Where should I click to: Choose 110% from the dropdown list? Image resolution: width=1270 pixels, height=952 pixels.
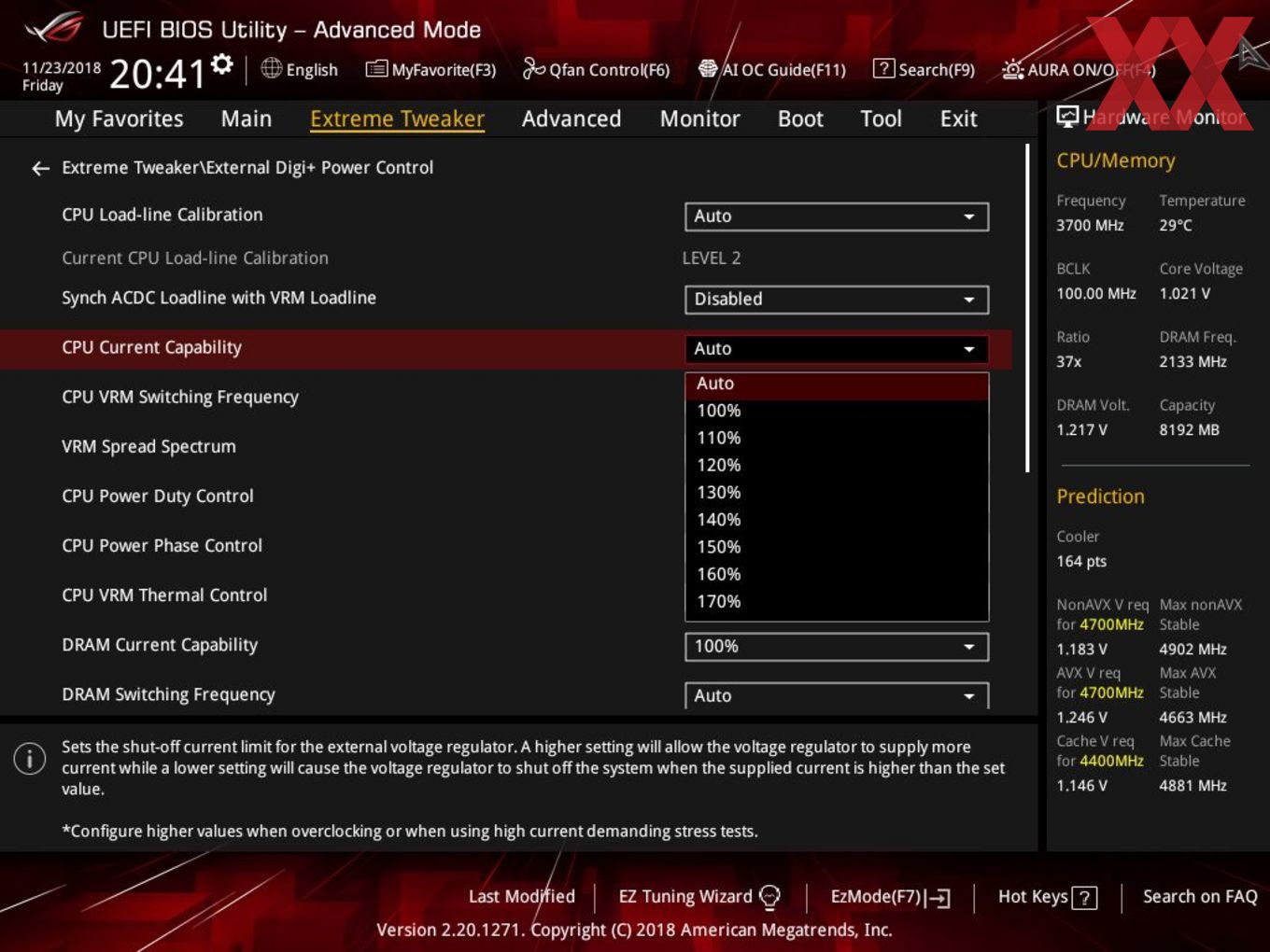837,438
